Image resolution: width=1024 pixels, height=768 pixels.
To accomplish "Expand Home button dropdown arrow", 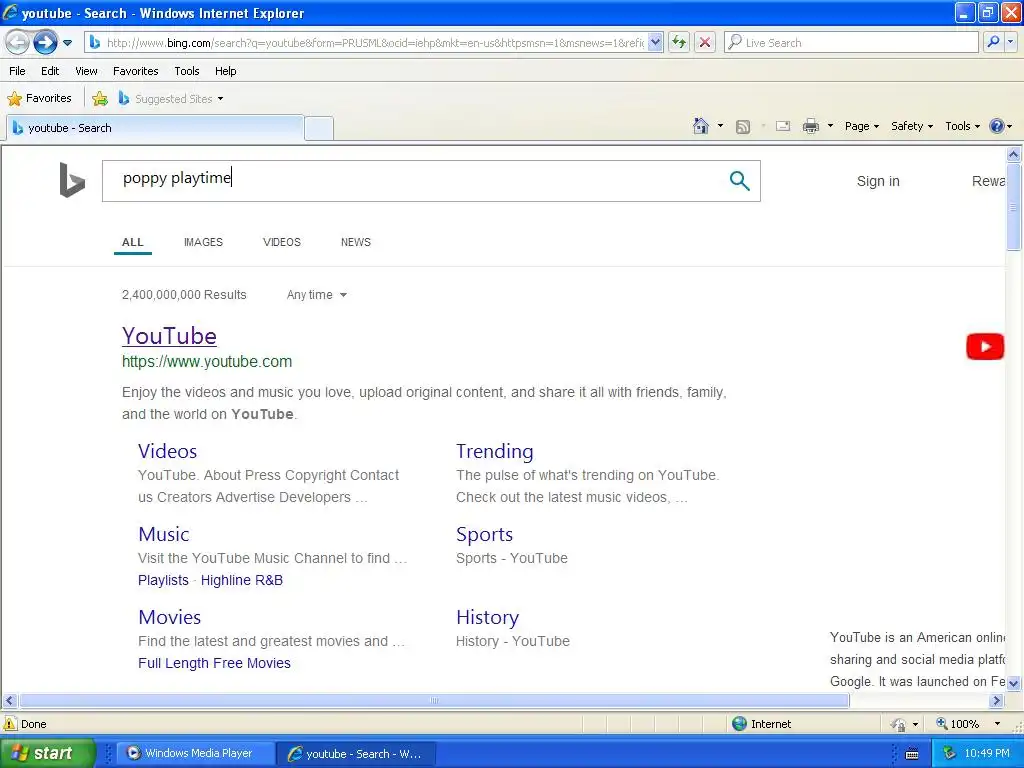I will coord(720,126).
